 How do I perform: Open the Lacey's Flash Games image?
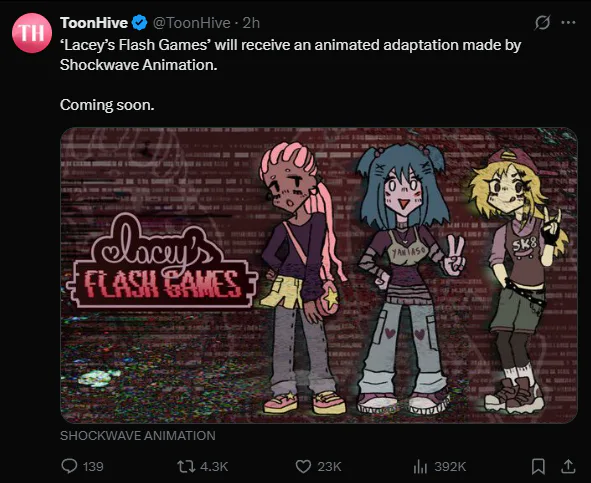click(319, 275)
